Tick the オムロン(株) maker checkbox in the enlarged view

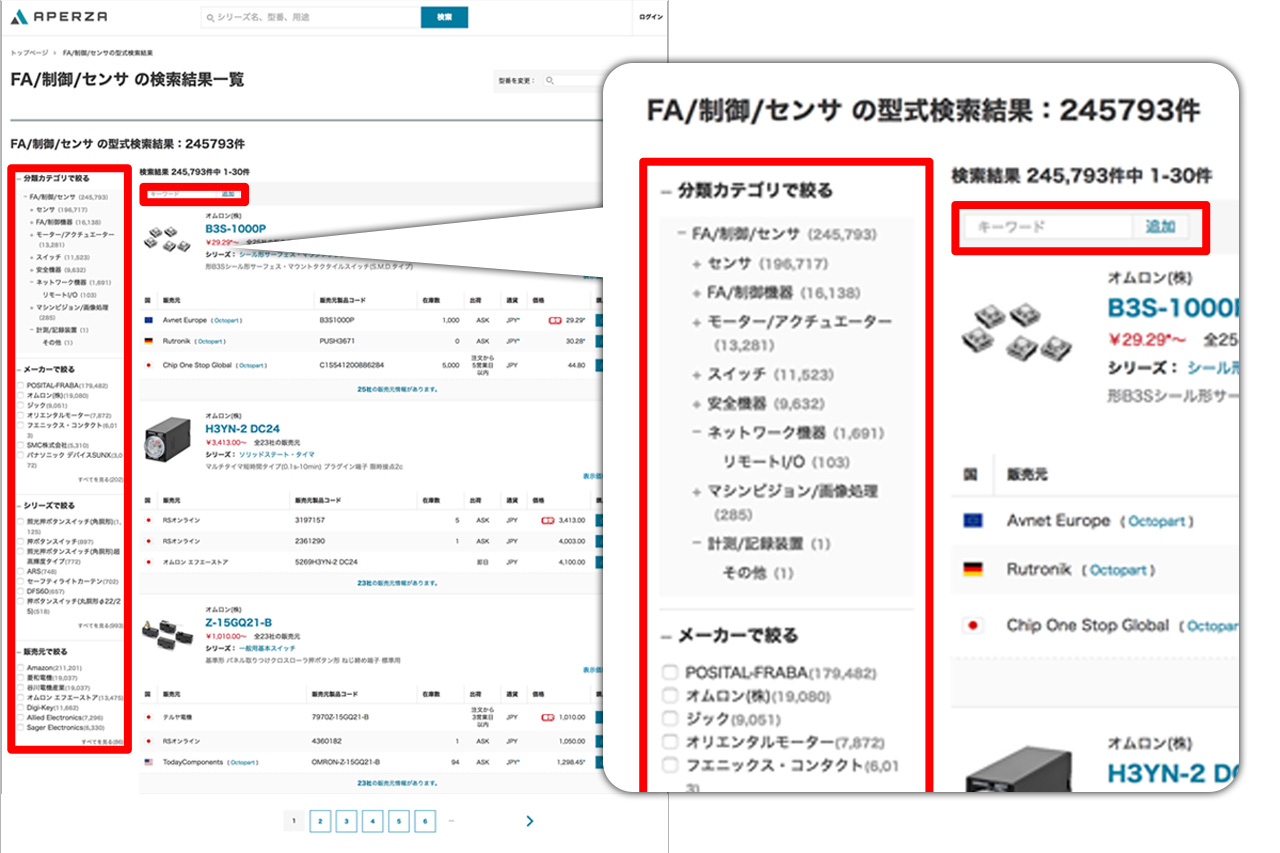coord(670,695)
